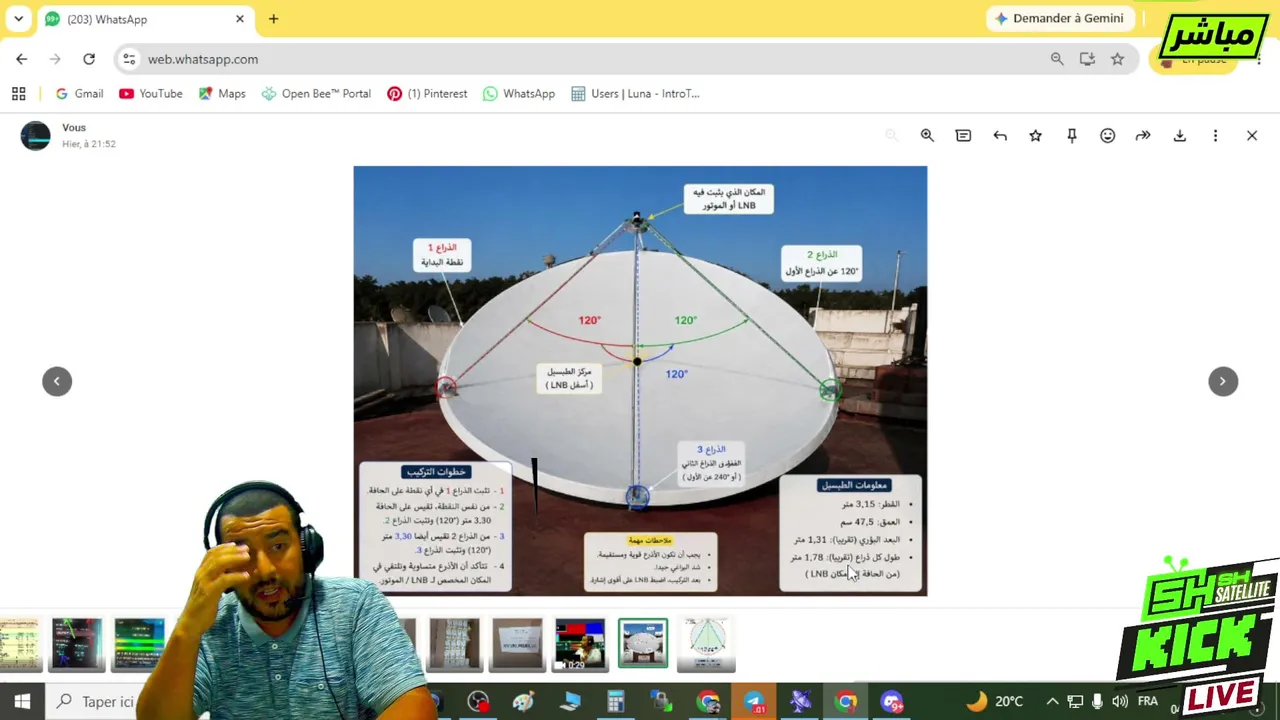Open the viewer's three-dot more menu
The image size is (1280, 720).
(x=1216, y=136)
